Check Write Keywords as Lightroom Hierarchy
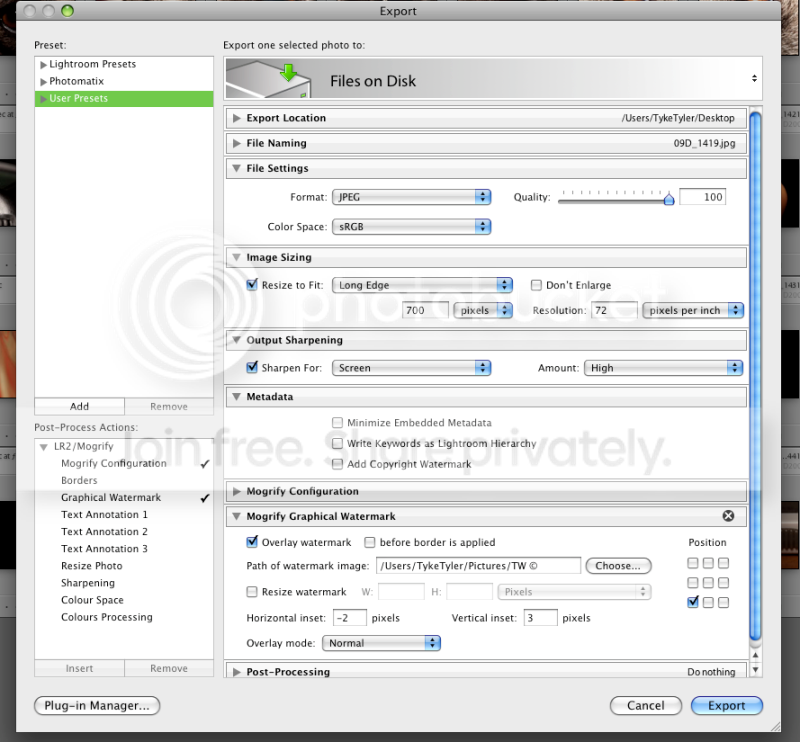The height and width of the screenshot is (742, 800). point(338,443)
